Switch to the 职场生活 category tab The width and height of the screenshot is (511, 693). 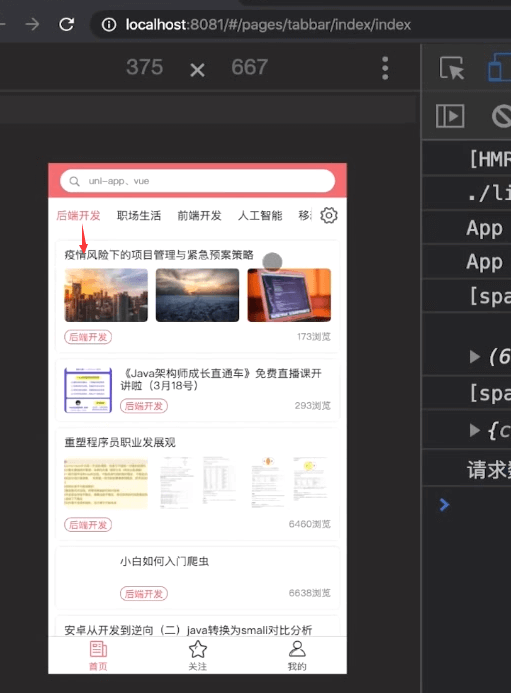click(x=139, y=216)
